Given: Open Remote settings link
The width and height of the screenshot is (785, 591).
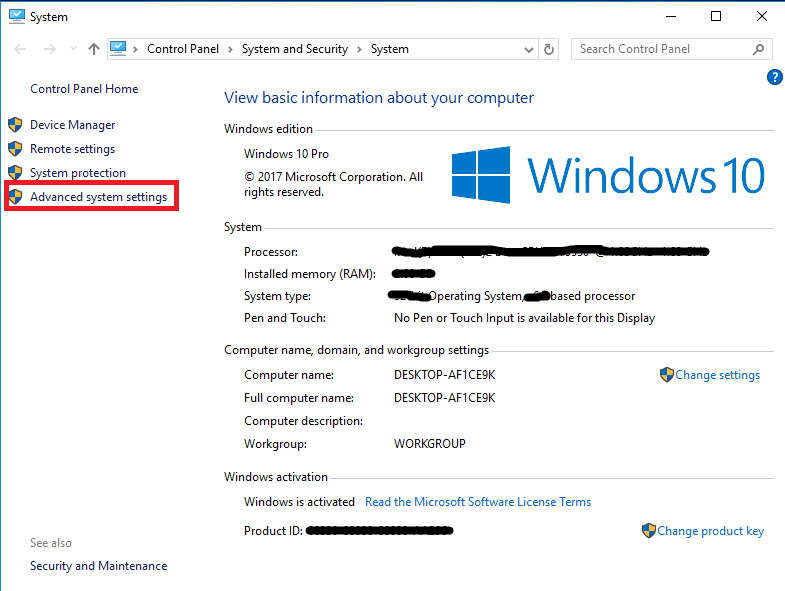Looking at the screenshot, I should [73, 149].
